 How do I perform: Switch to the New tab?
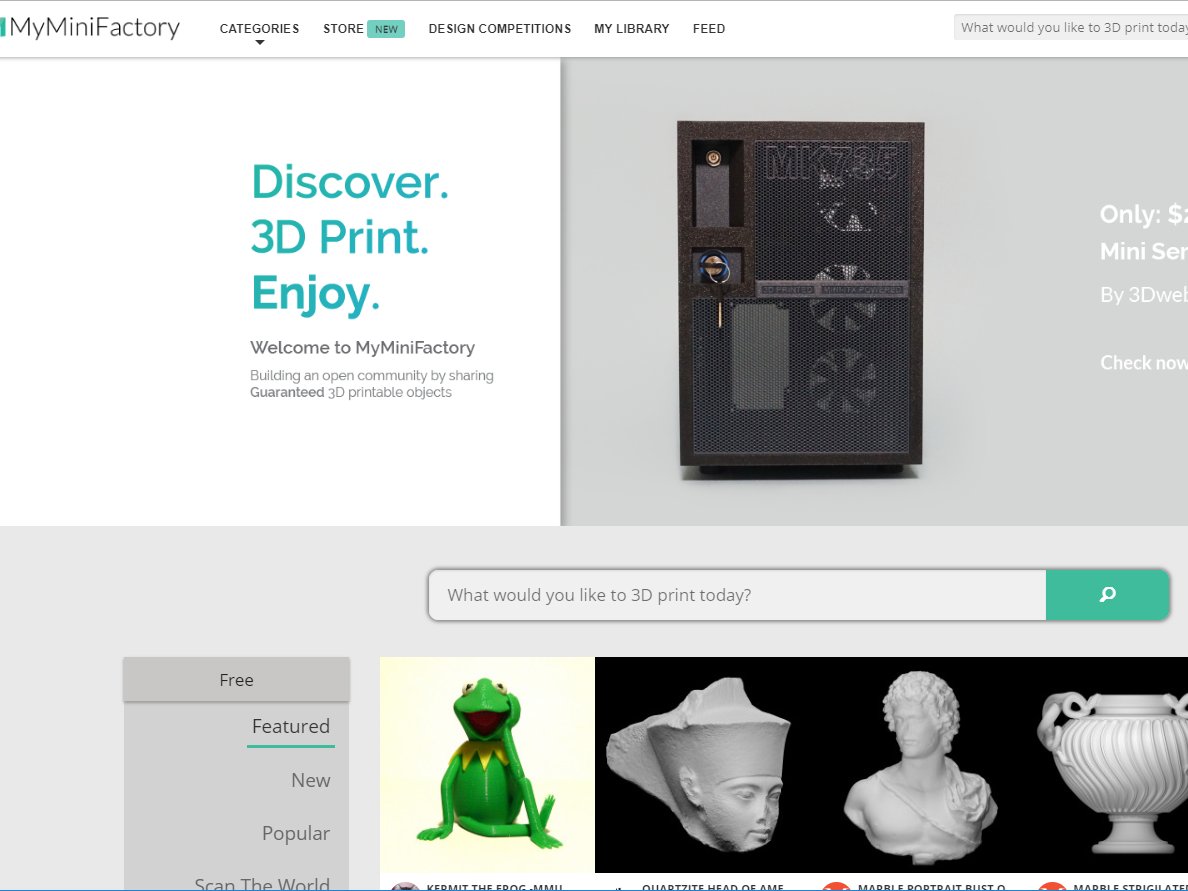311,780
